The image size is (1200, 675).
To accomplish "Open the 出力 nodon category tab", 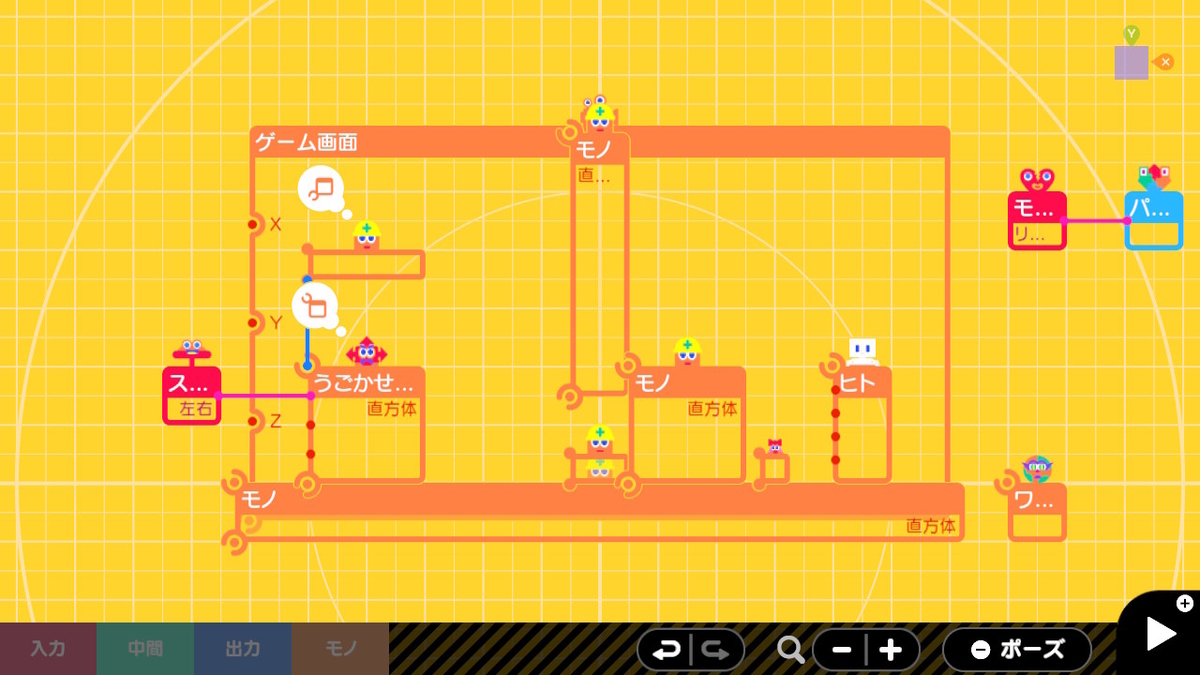I will 242,649.
